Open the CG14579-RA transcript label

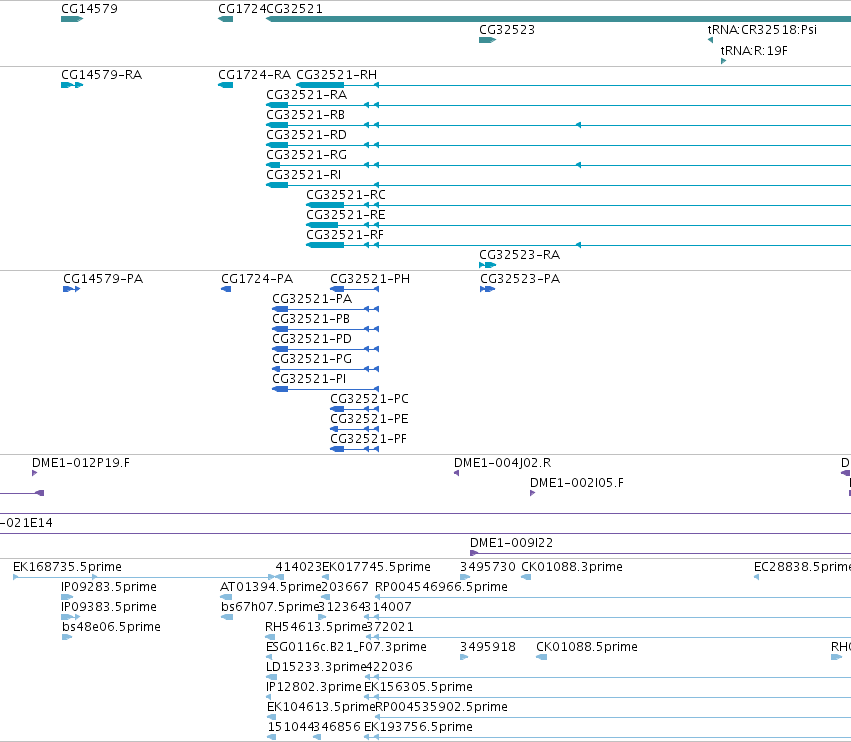click(101, 74)
